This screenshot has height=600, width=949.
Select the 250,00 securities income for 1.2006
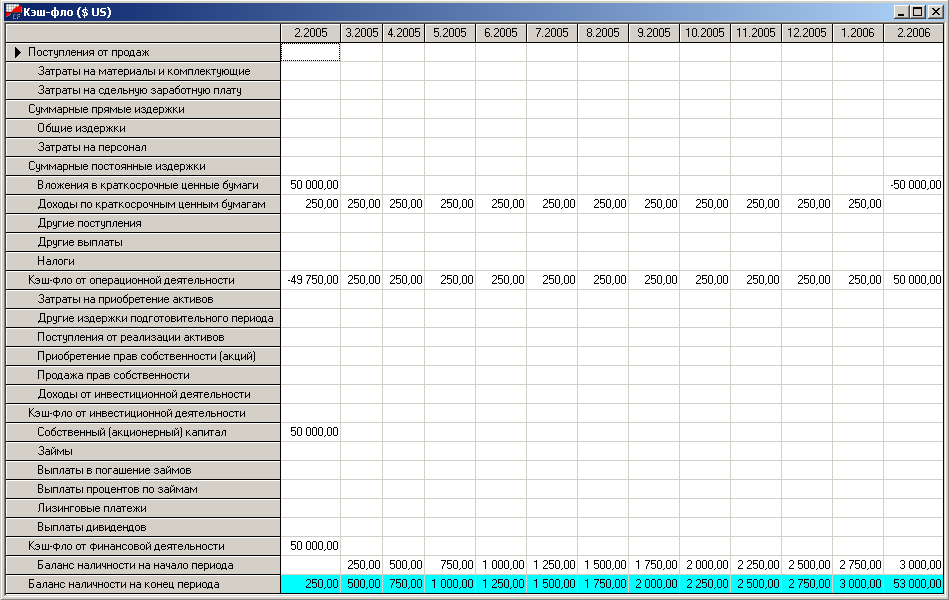(858, 205)
